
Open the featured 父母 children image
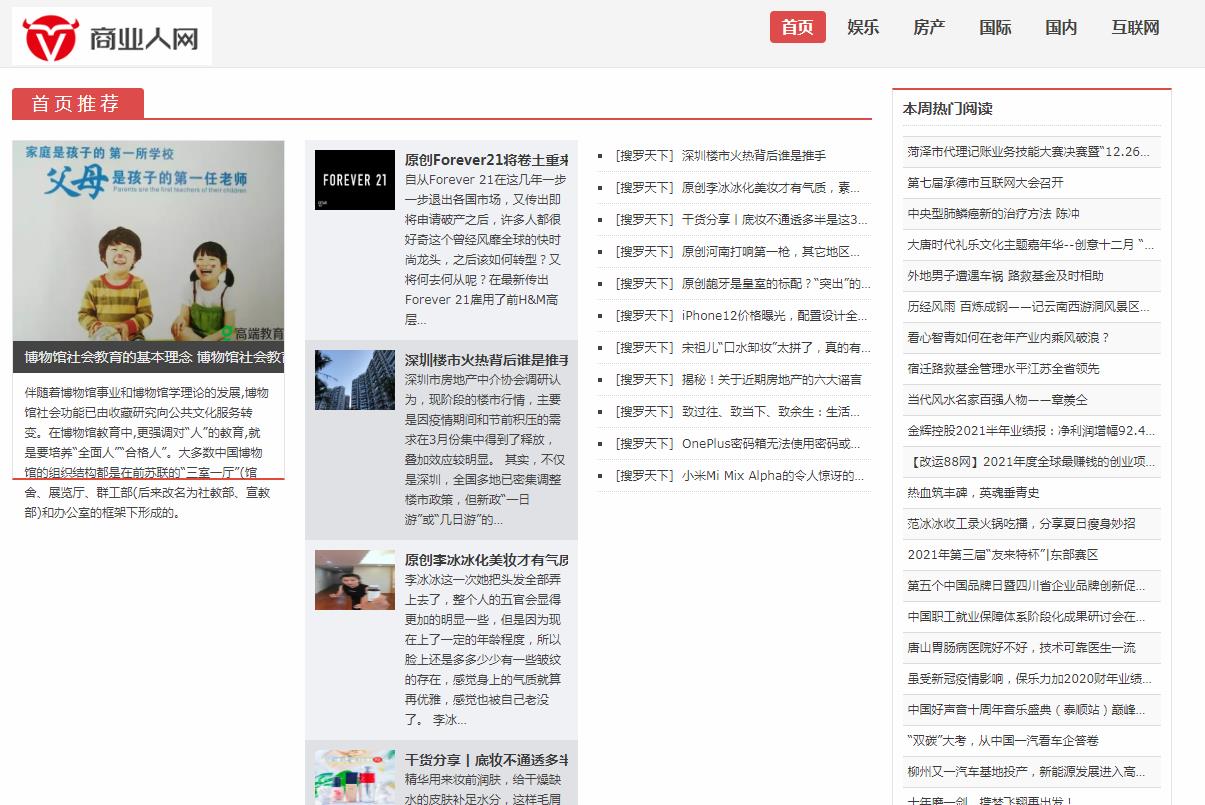coord(148,240)
